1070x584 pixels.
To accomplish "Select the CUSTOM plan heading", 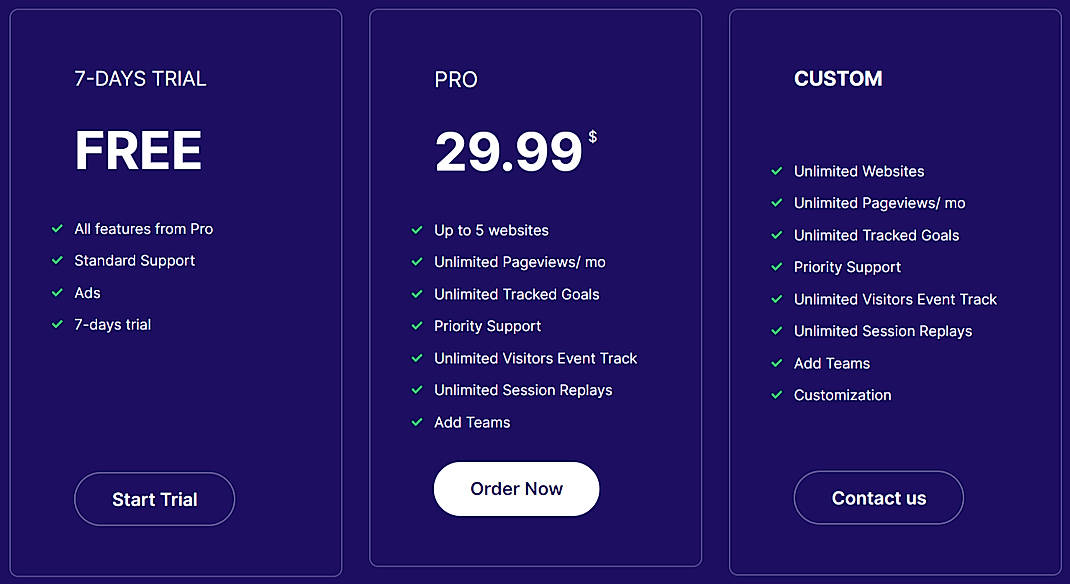I will coord(838,78).
